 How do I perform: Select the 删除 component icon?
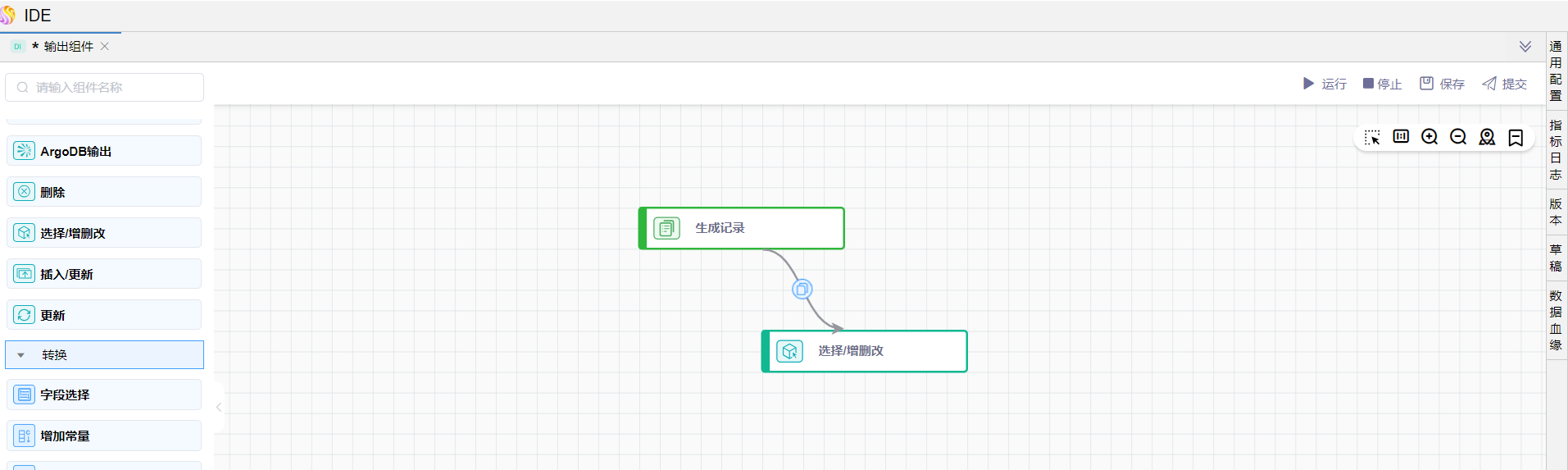25,192
